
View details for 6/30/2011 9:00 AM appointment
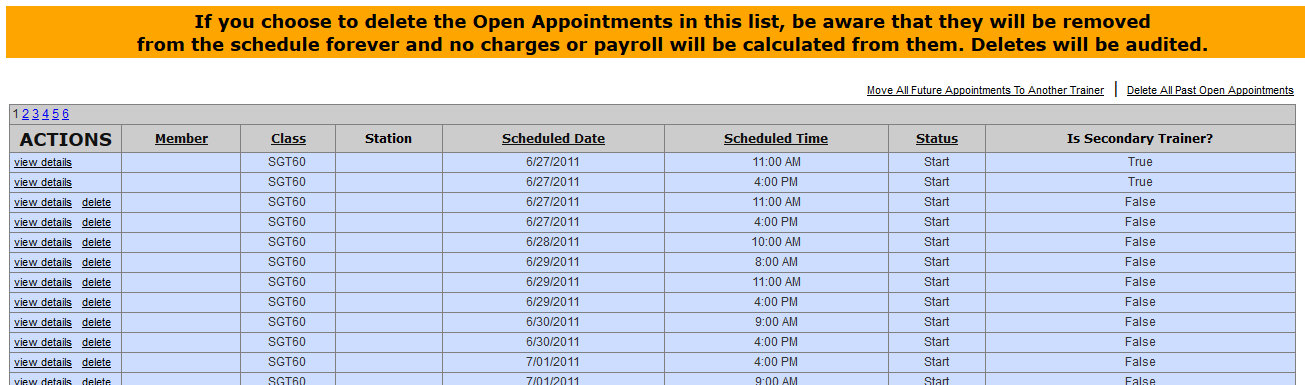point(43,322)
